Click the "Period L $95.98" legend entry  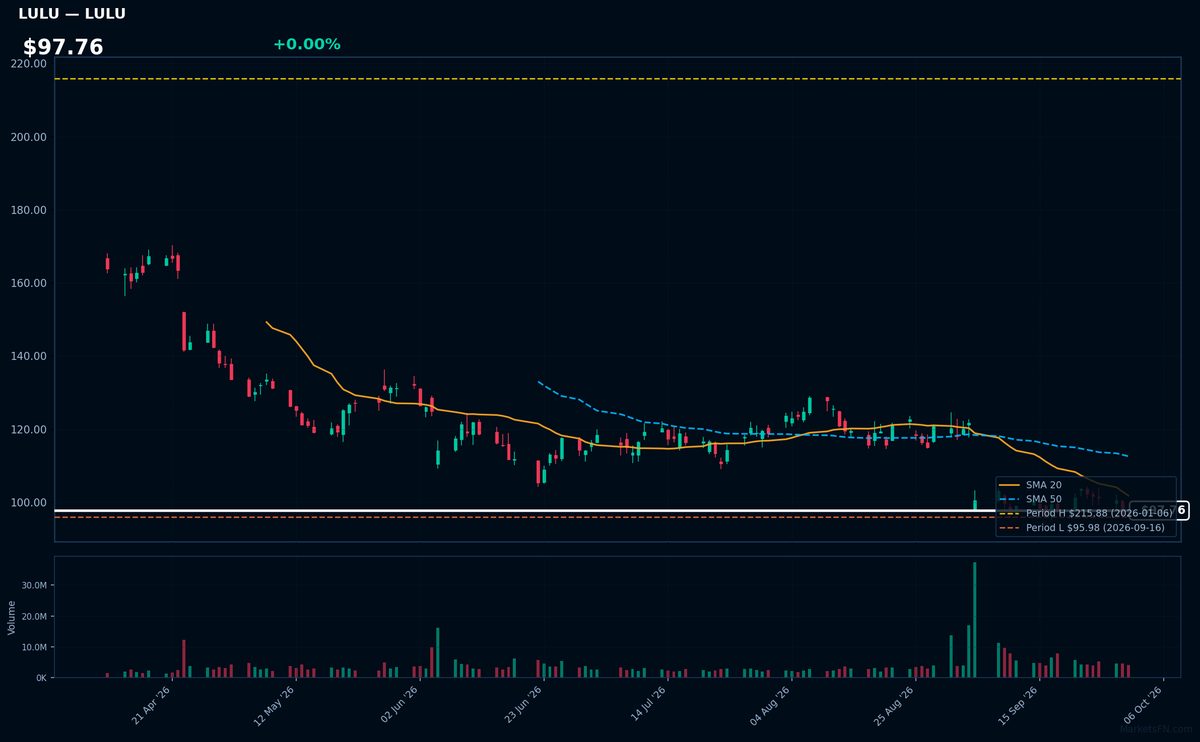1083,528
